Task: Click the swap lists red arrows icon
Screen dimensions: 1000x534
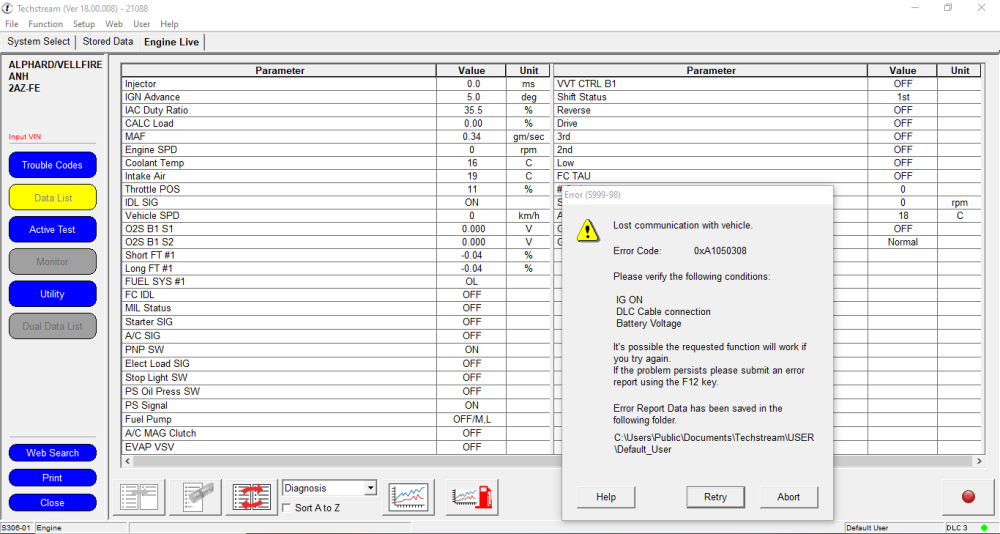Action: pyautogui.click(x=252, y=497)
